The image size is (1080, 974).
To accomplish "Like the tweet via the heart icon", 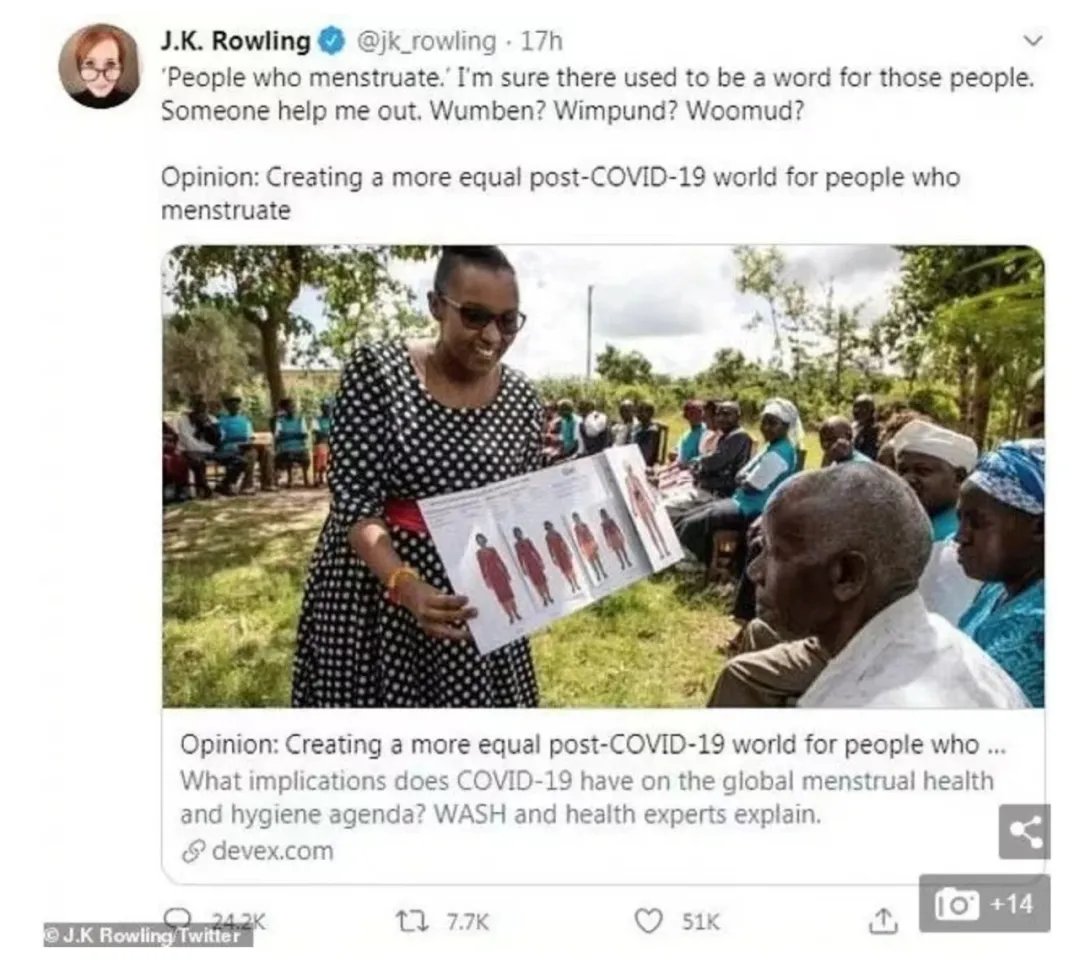I will pos(648,921).
